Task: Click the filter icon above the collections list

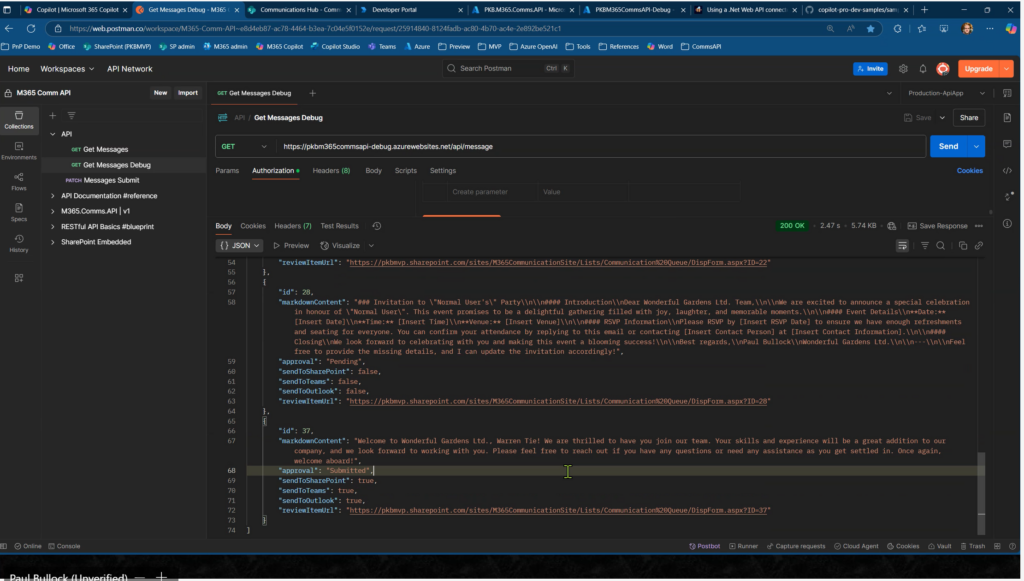Action: 71,116
